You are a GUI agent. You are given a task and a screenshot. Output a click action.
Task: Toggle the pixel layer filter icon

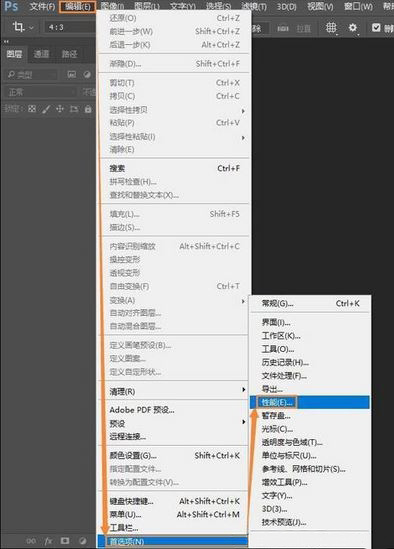(72, 75)
